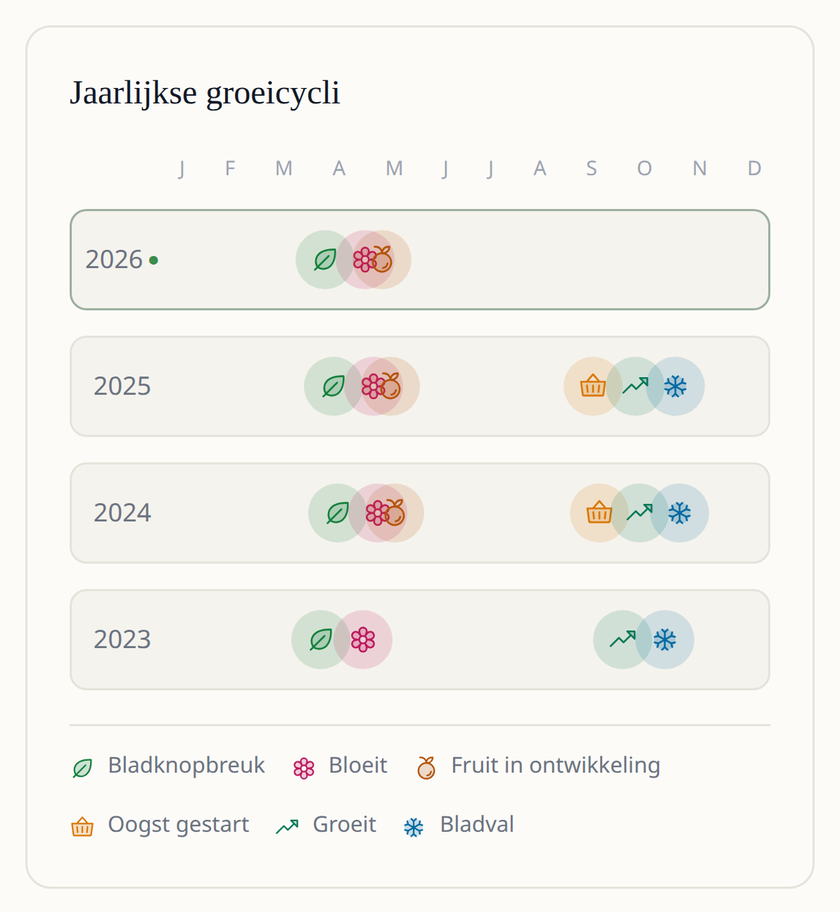840x912 pixels.
Task: Click the 2026 leaf bud-break marker
Action: tap(325, 259)
